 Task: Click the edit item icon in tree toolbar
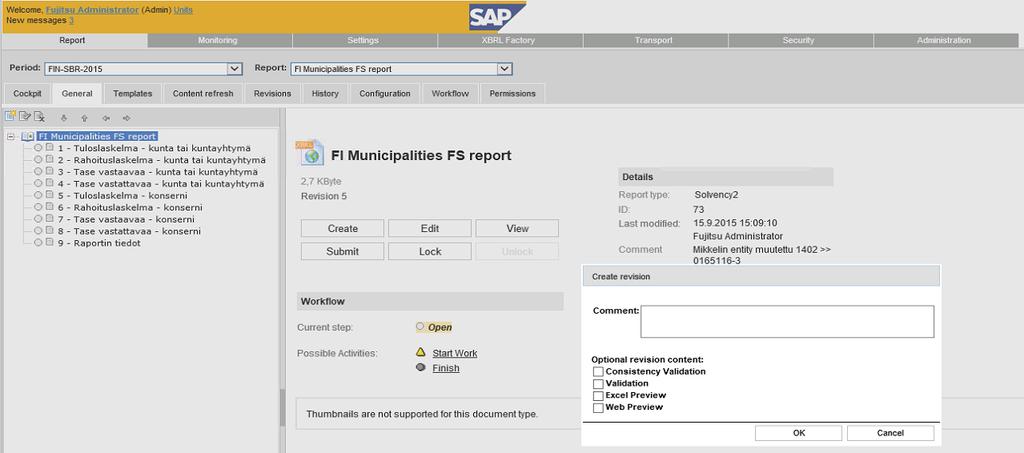coord(25,117)
